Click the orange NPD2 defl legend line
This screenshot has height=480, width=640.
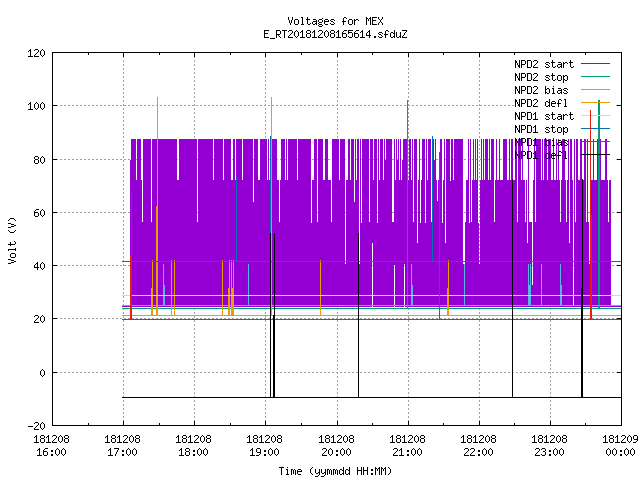596,102
